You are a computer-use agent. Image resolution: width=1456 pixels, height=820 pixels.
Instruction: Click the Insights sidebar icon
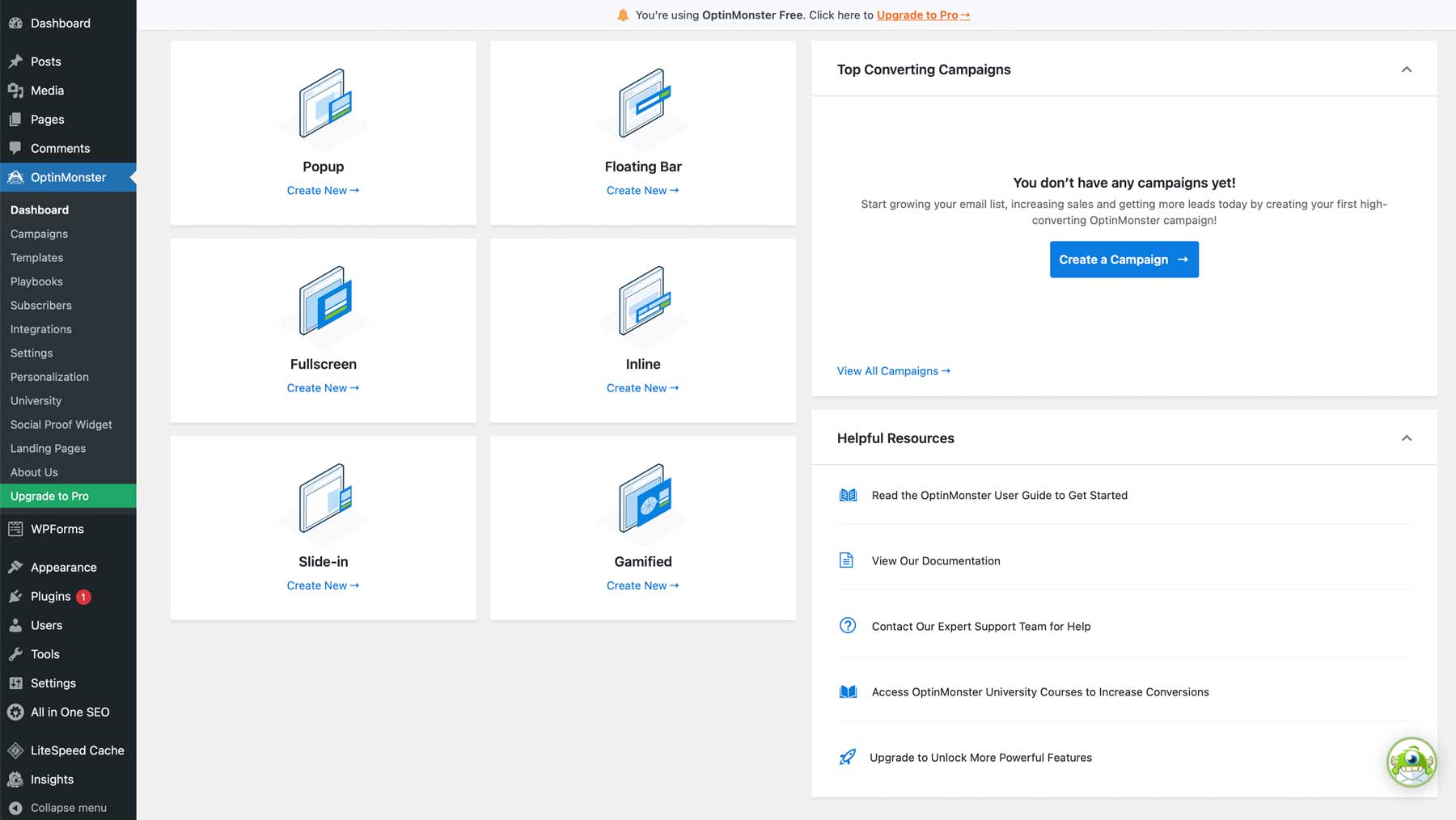(15, 779)
